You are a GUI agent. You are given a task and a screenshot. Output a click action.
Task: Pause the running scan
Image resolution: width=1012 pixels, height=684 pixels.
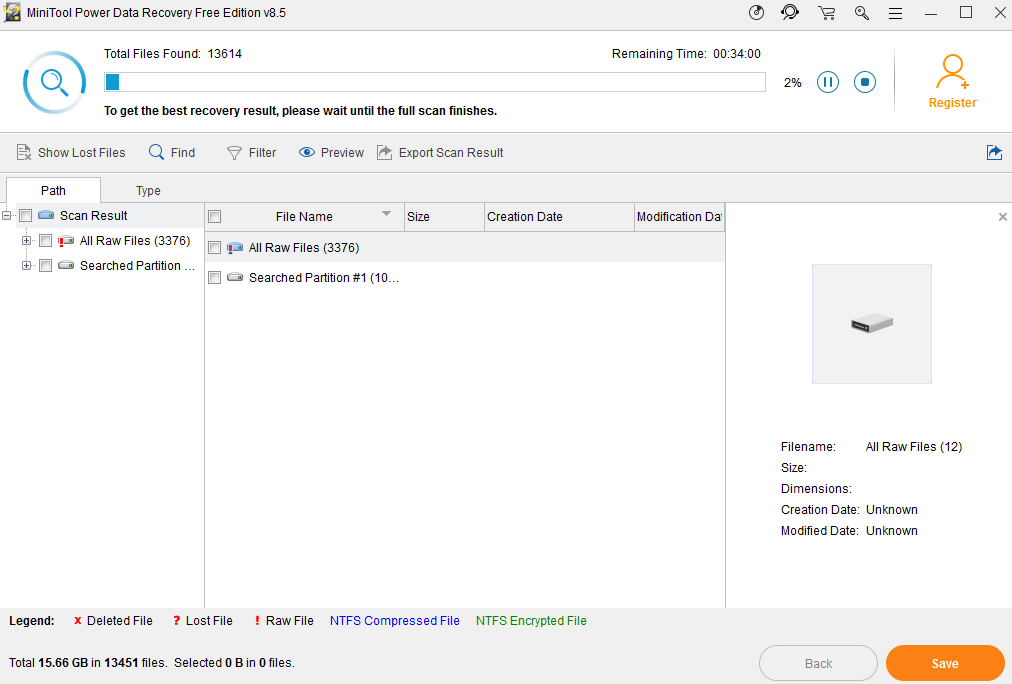pyautogui.click(x=828, y=83)
